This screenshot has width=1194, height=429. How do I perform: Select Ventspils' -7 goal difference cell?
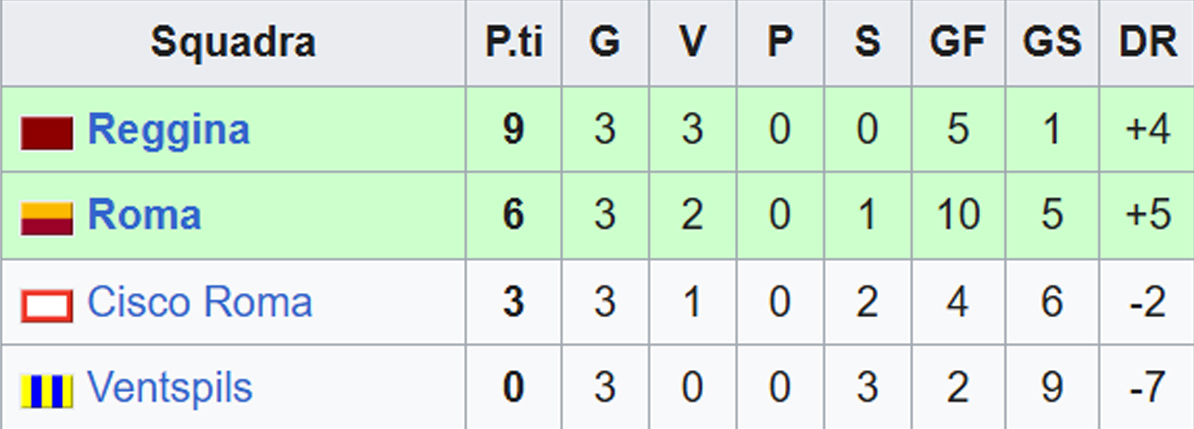click(x=1146, y=387)
